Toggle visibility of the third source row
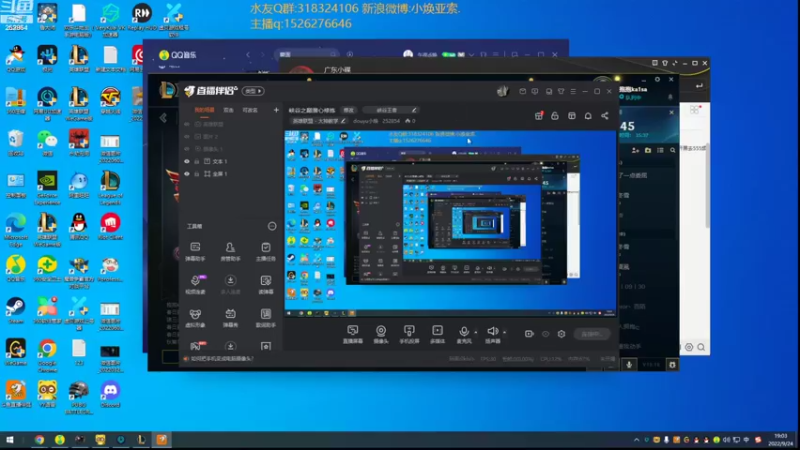 [187, 149]
